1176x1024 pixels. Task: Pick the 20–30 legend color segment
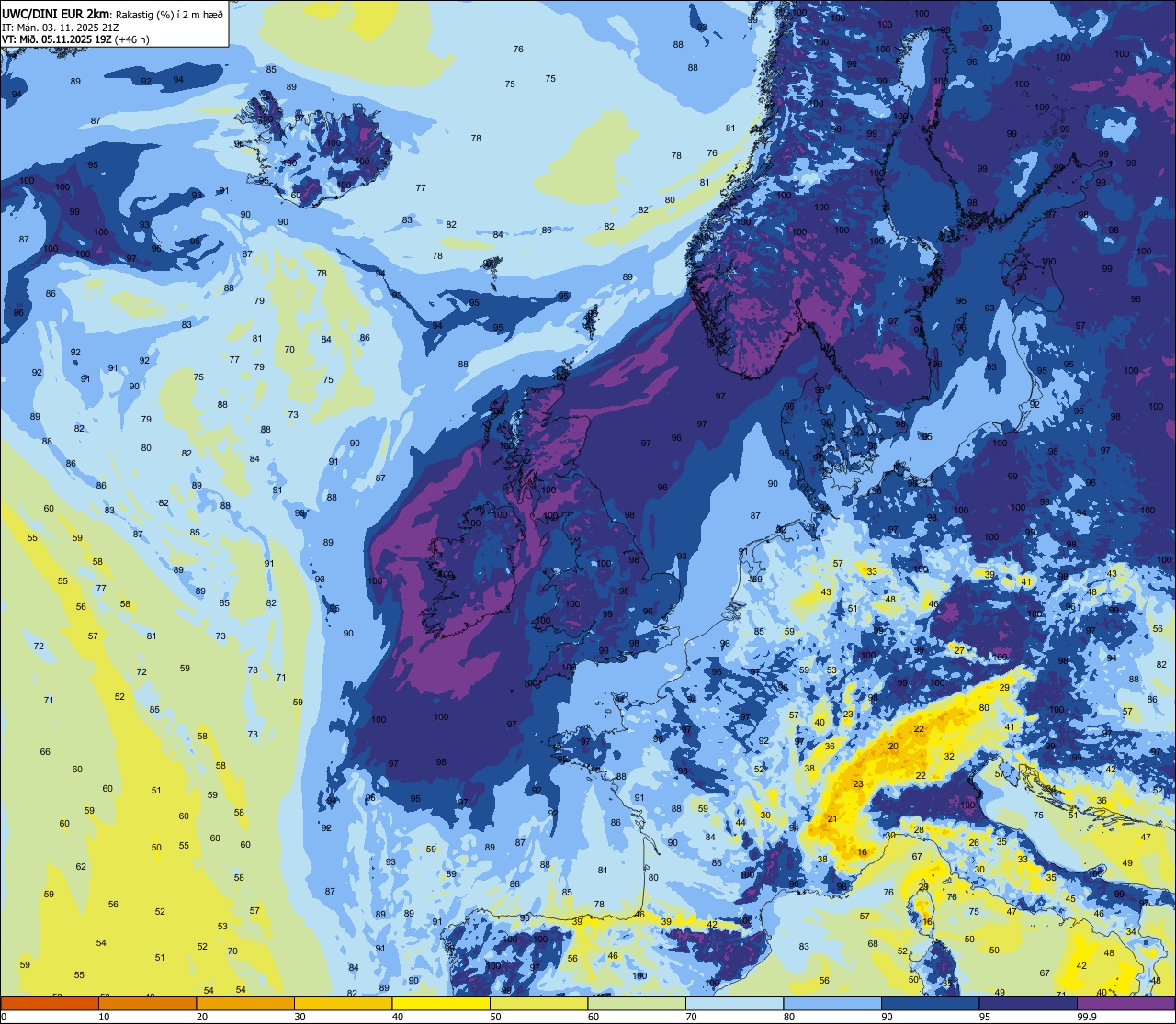(244, 1003)
